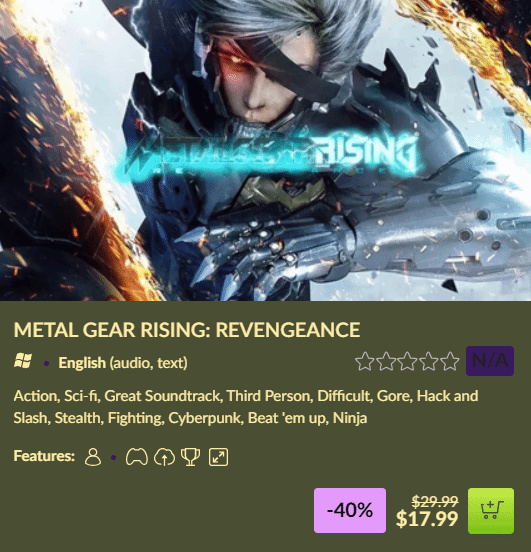The image size is (531, 552).
Task: Click the Great Soundtrack tag
Action: coord(163,396)
